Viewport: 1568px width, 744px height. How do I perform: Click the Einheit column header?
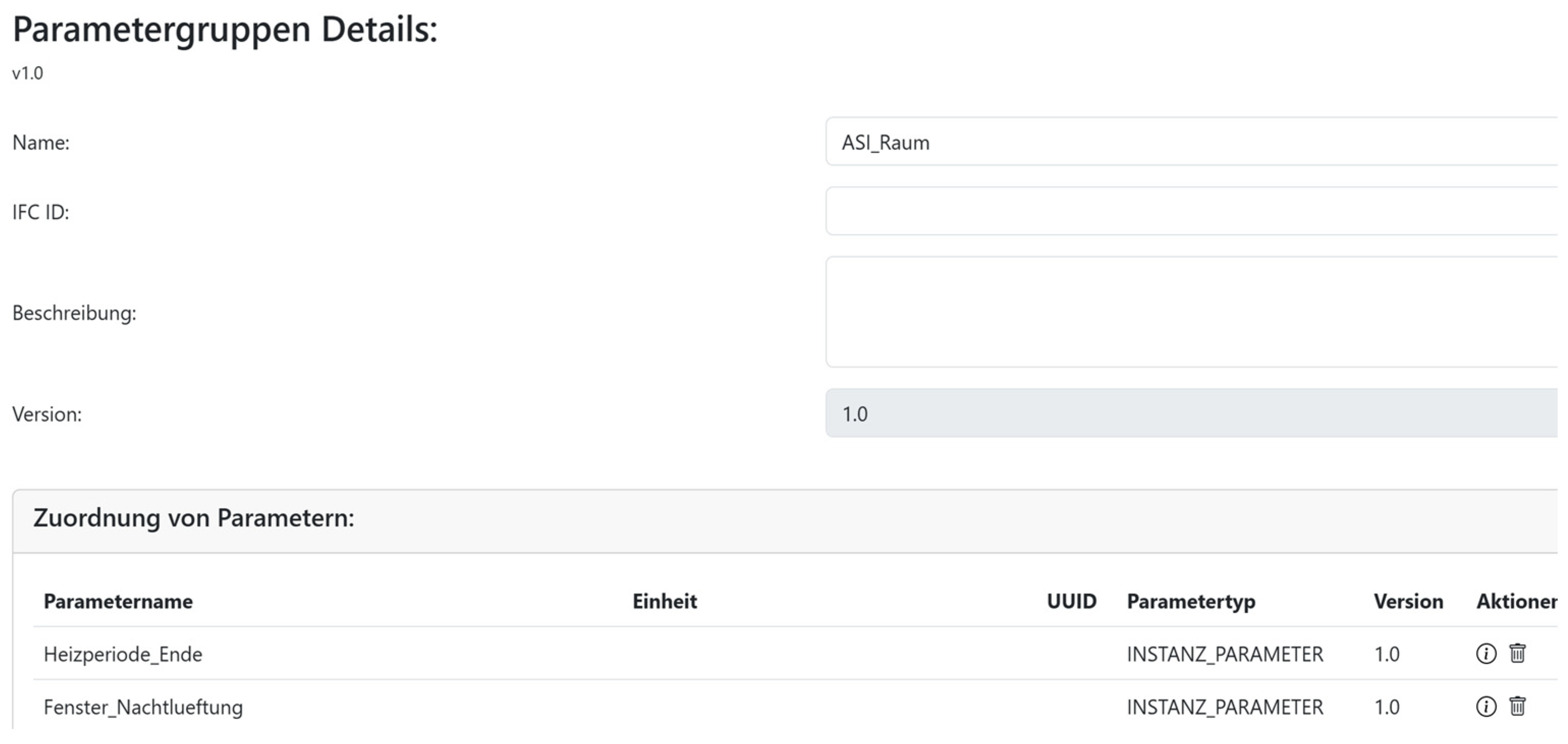(664, 601)
